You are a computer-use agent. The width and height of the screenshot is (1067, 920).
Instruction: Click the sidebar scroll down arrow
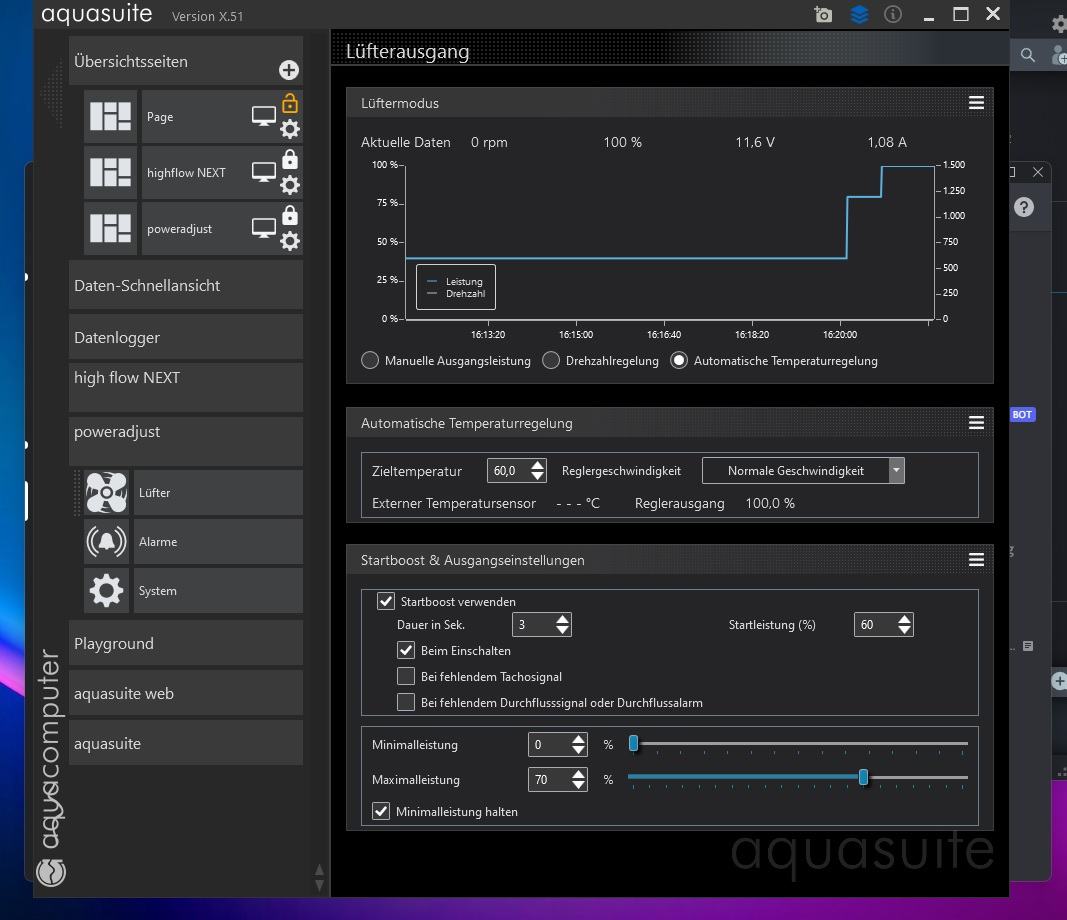319,885
